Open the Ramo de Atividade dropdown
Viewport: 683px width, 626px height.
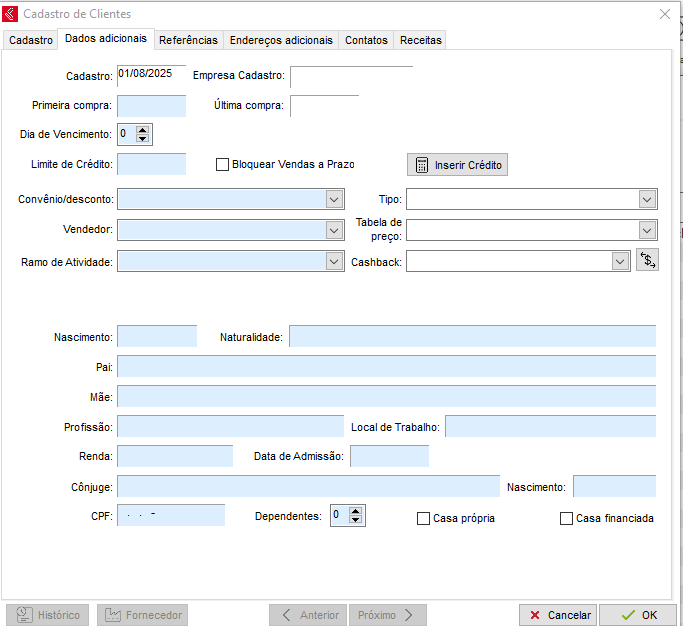[x=334, y=261]
